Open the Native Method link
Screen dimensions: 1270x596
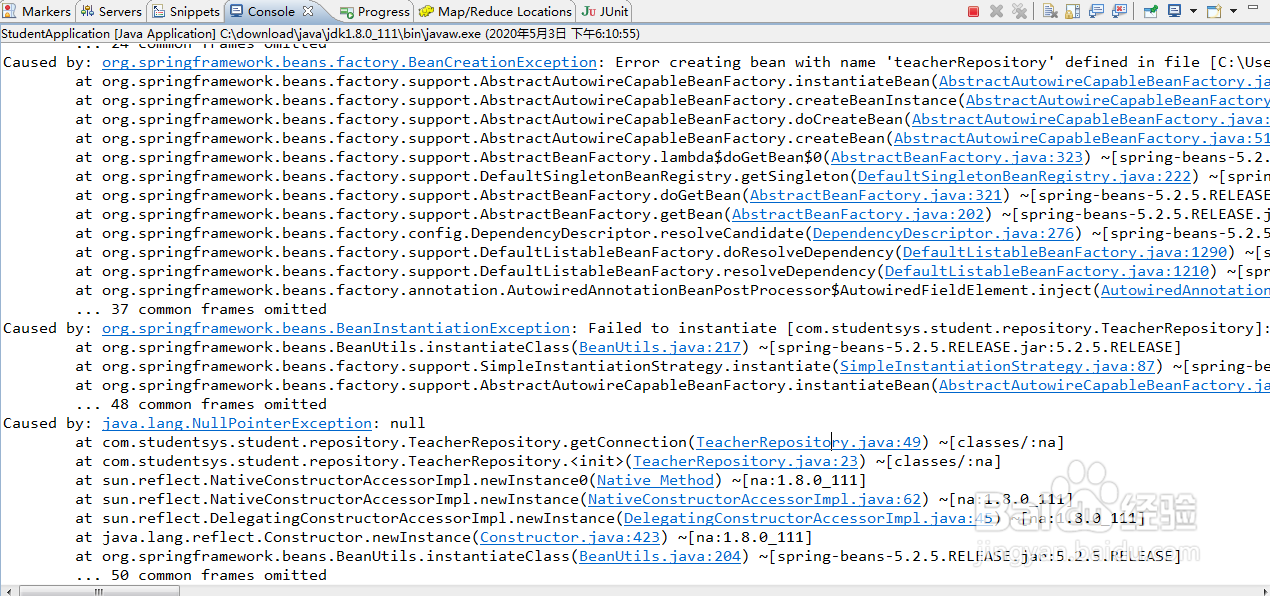click(656, 480)
